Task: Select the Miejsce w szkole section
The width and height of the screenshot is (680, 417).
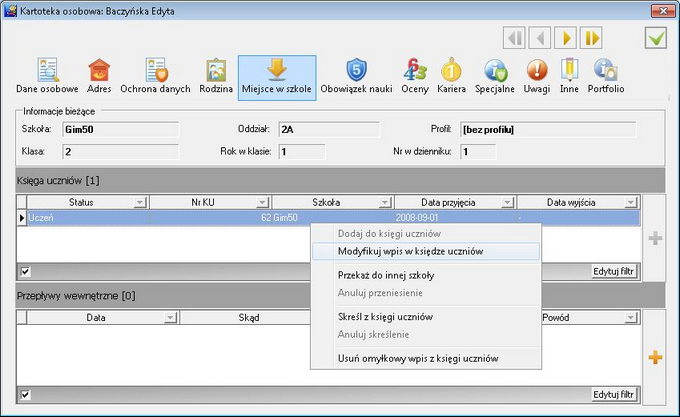Action: click(277, 78)
